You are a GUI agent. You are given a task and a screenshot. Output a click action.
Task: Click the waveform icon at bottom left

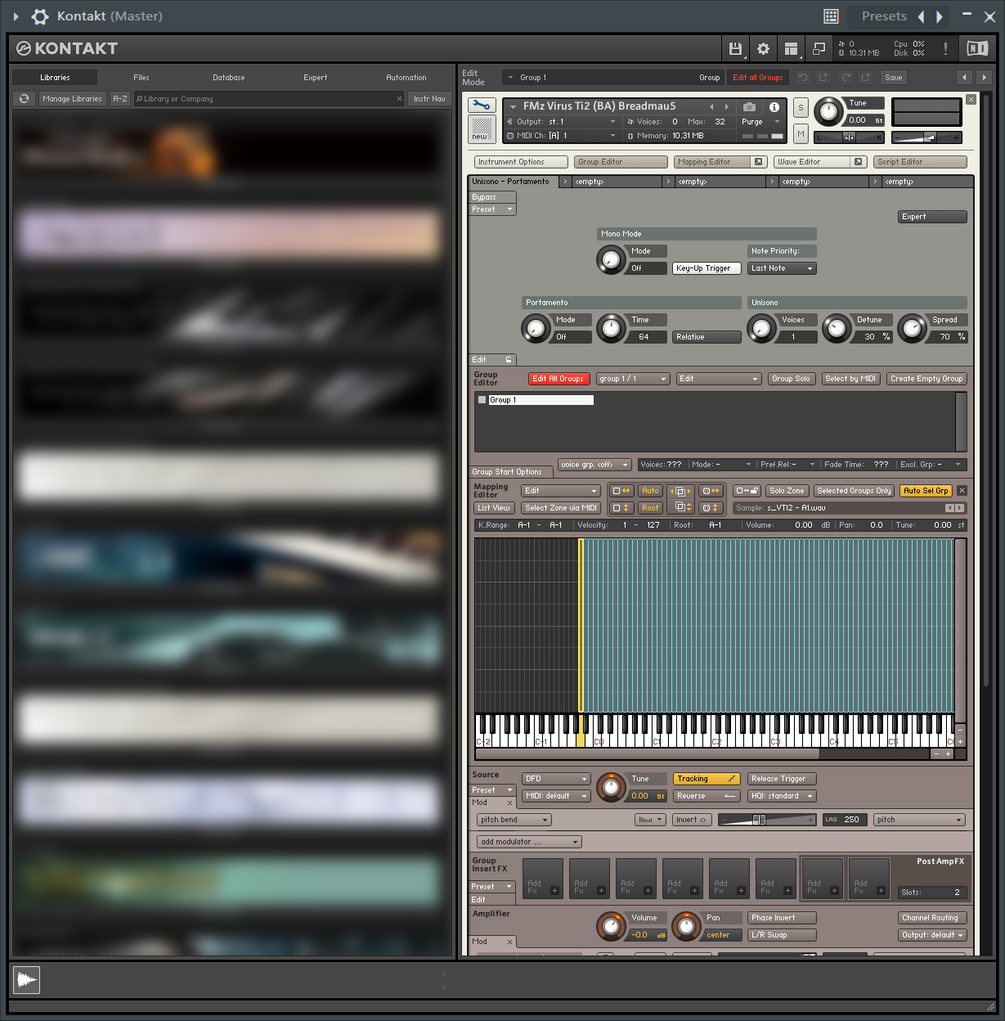tap(27, 979)
